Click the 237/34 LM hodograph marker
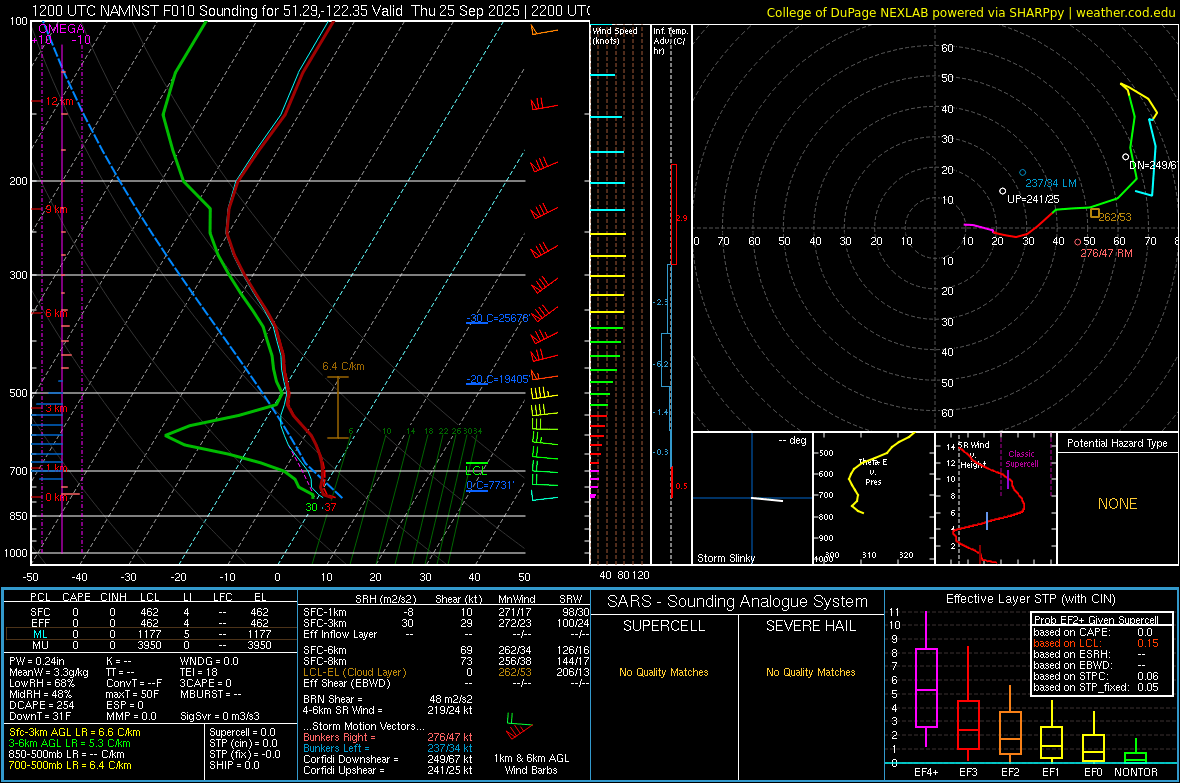 click(x=1051, y=183)
